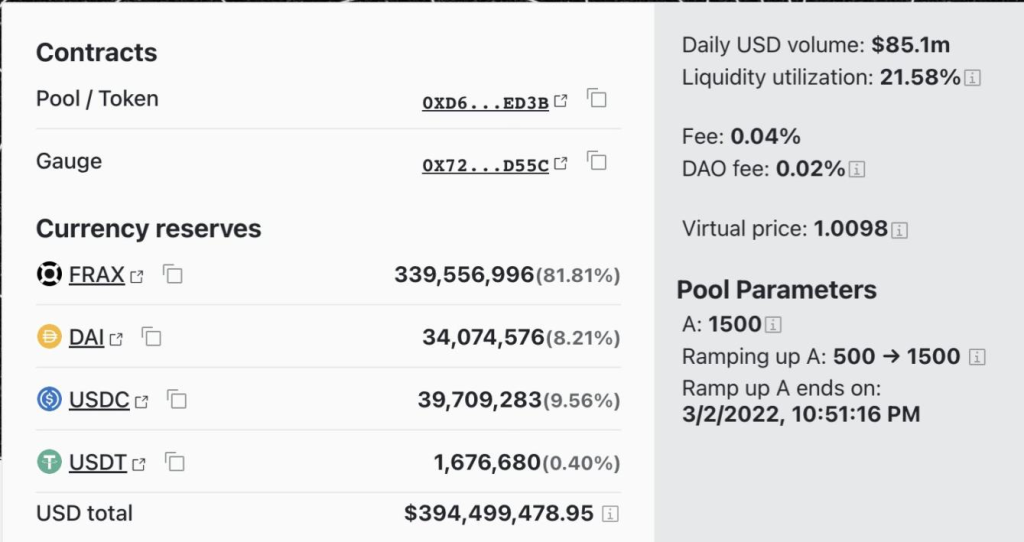Open the USDT token link
This screenshot has height=542, width=1024.
[98, 462]
